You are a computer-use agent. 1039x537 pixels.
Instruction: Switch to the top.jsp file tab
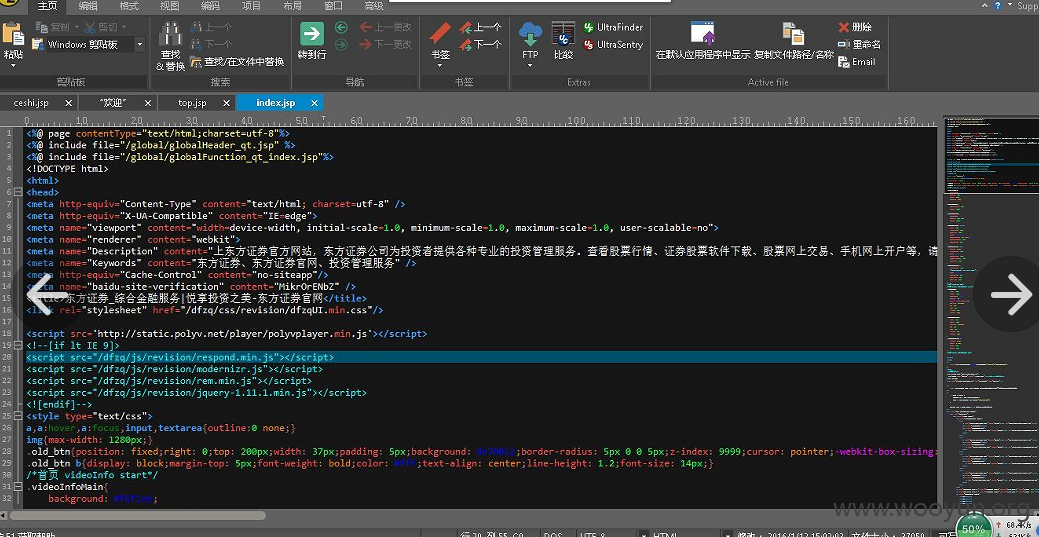(192, 103)
